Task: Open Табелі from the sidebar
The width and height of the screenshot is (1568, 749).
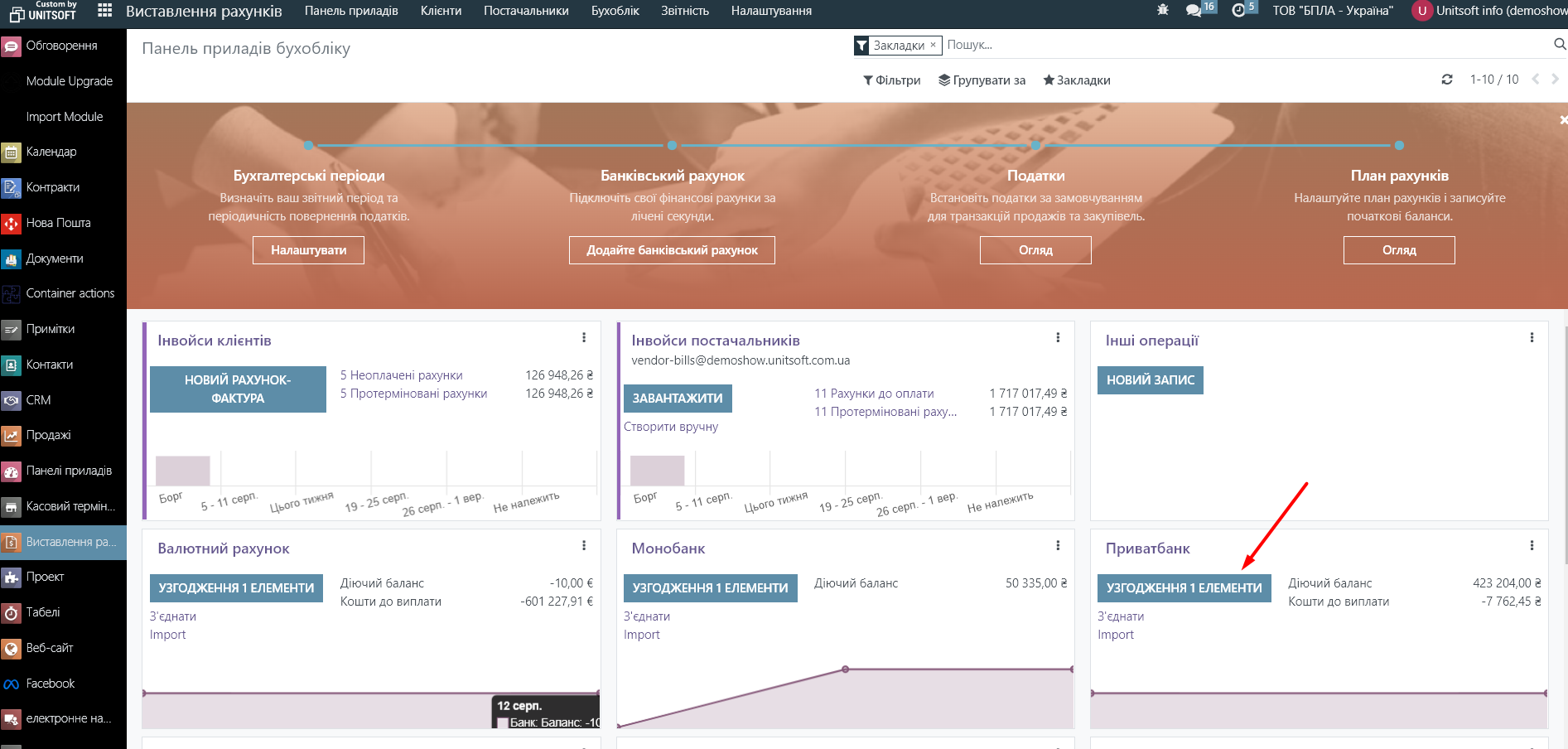Action: (x=43, y=612)
